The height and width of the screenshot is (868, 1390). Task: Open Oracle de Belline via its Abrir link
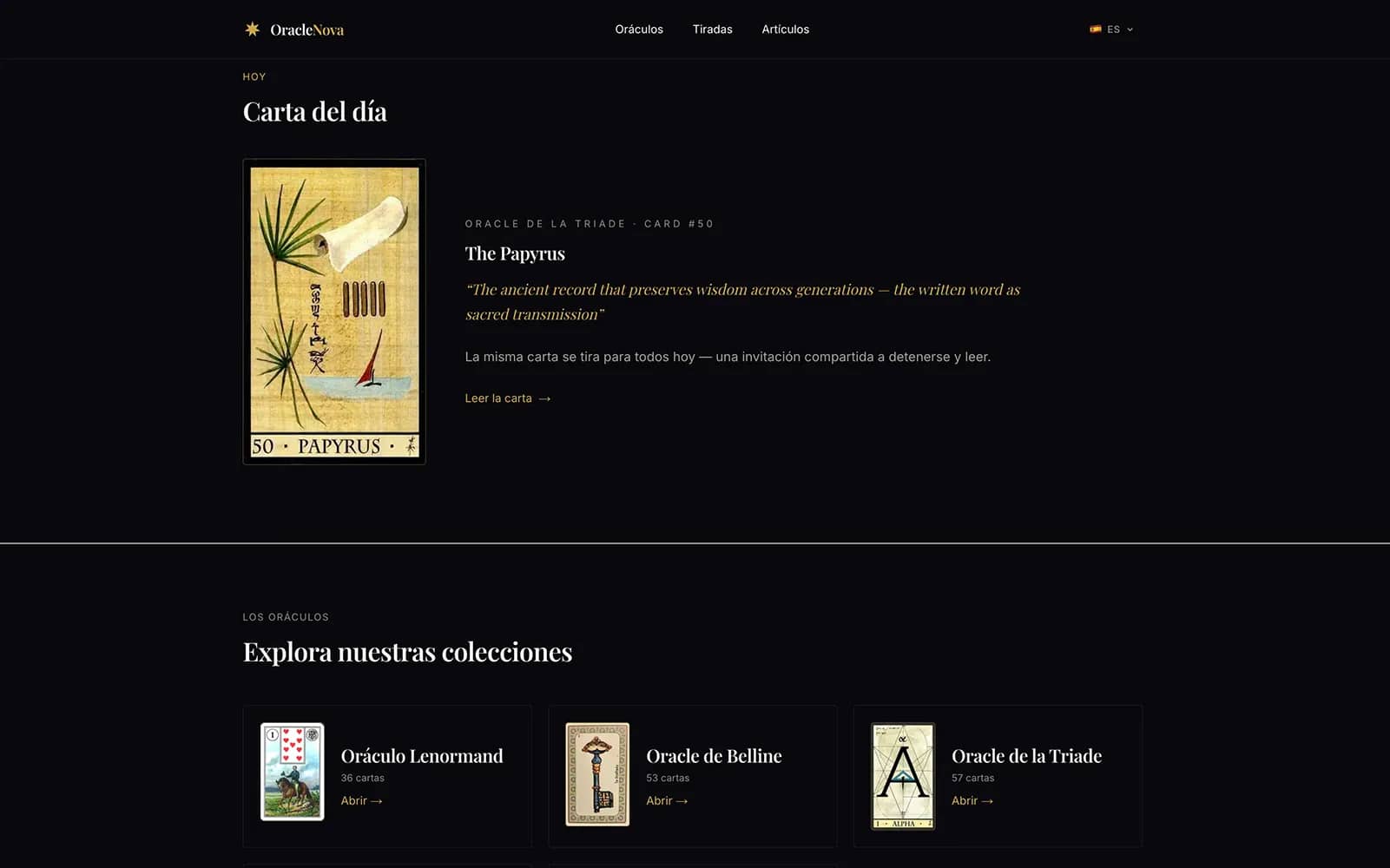tap(667, 800)
